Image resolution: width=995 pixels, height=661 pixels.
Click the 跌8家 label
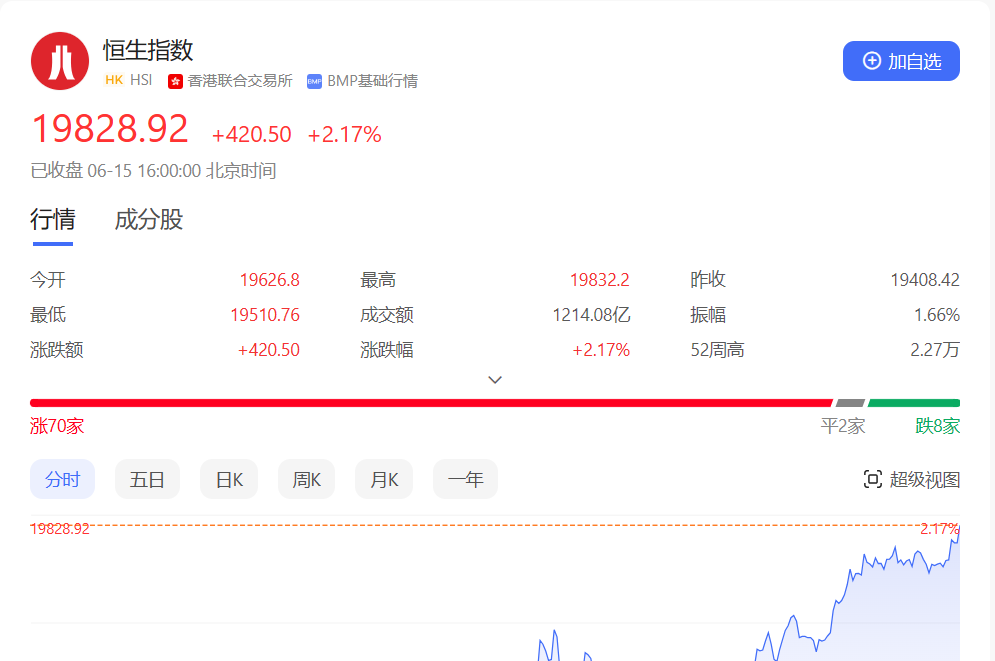click(938, 426)
